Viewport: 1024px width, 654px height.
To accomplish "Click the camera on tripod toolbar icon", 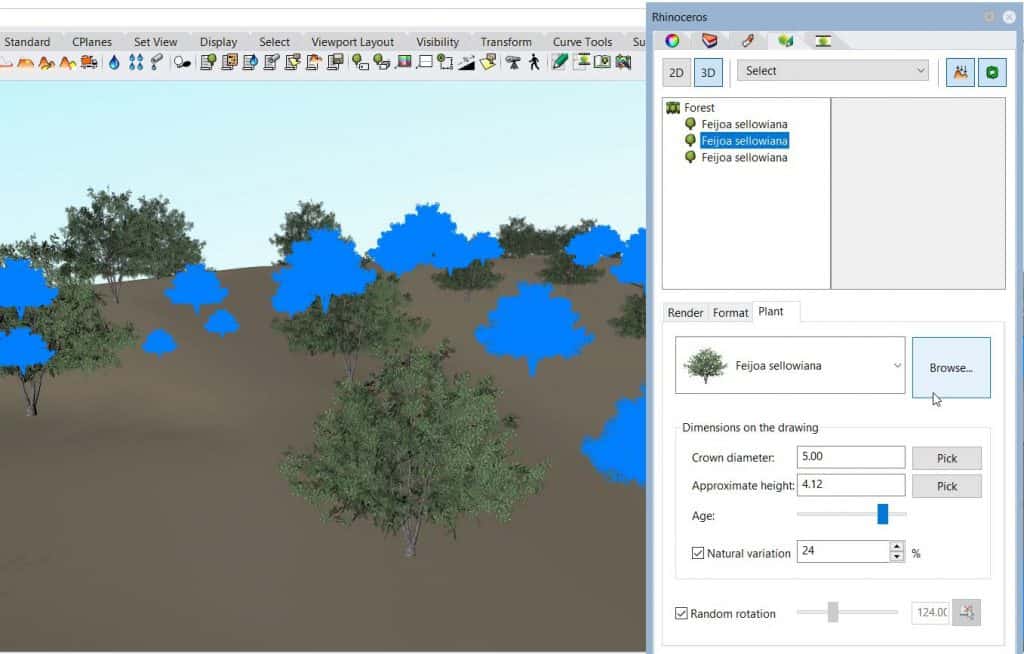I will 513,62.
